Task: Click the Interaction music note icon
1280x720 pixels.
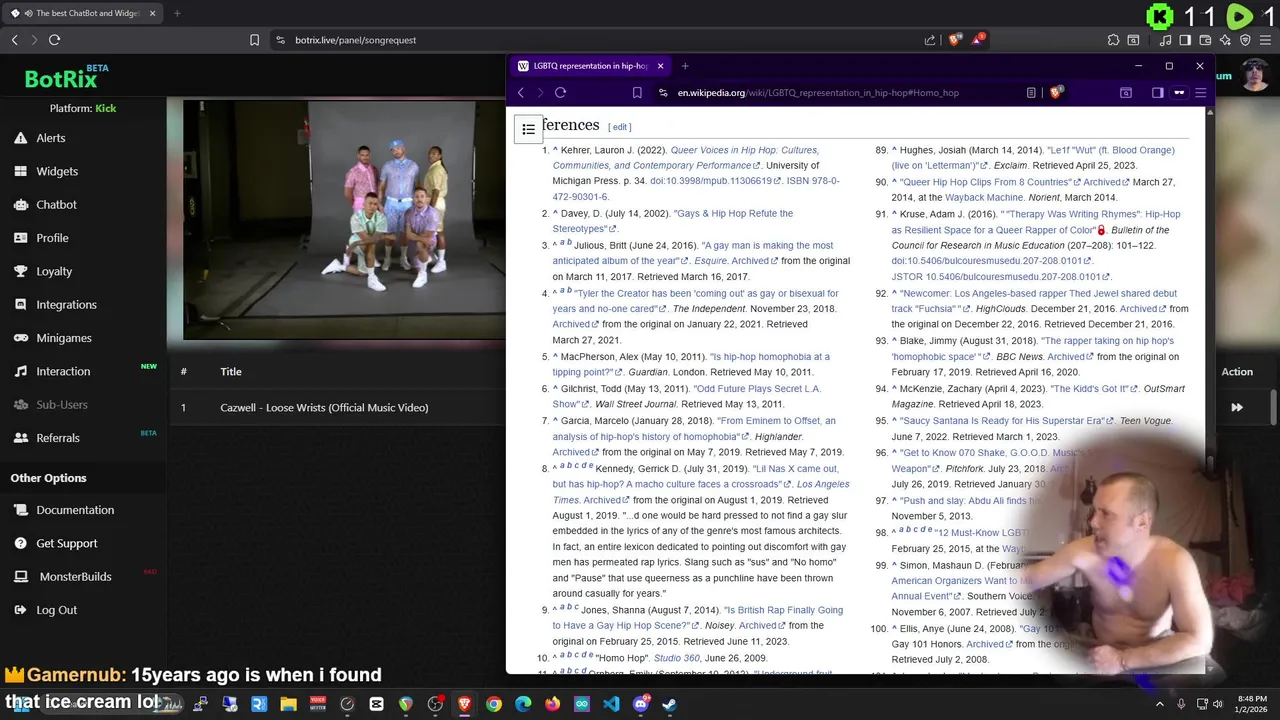Action: tap(20, 371)
